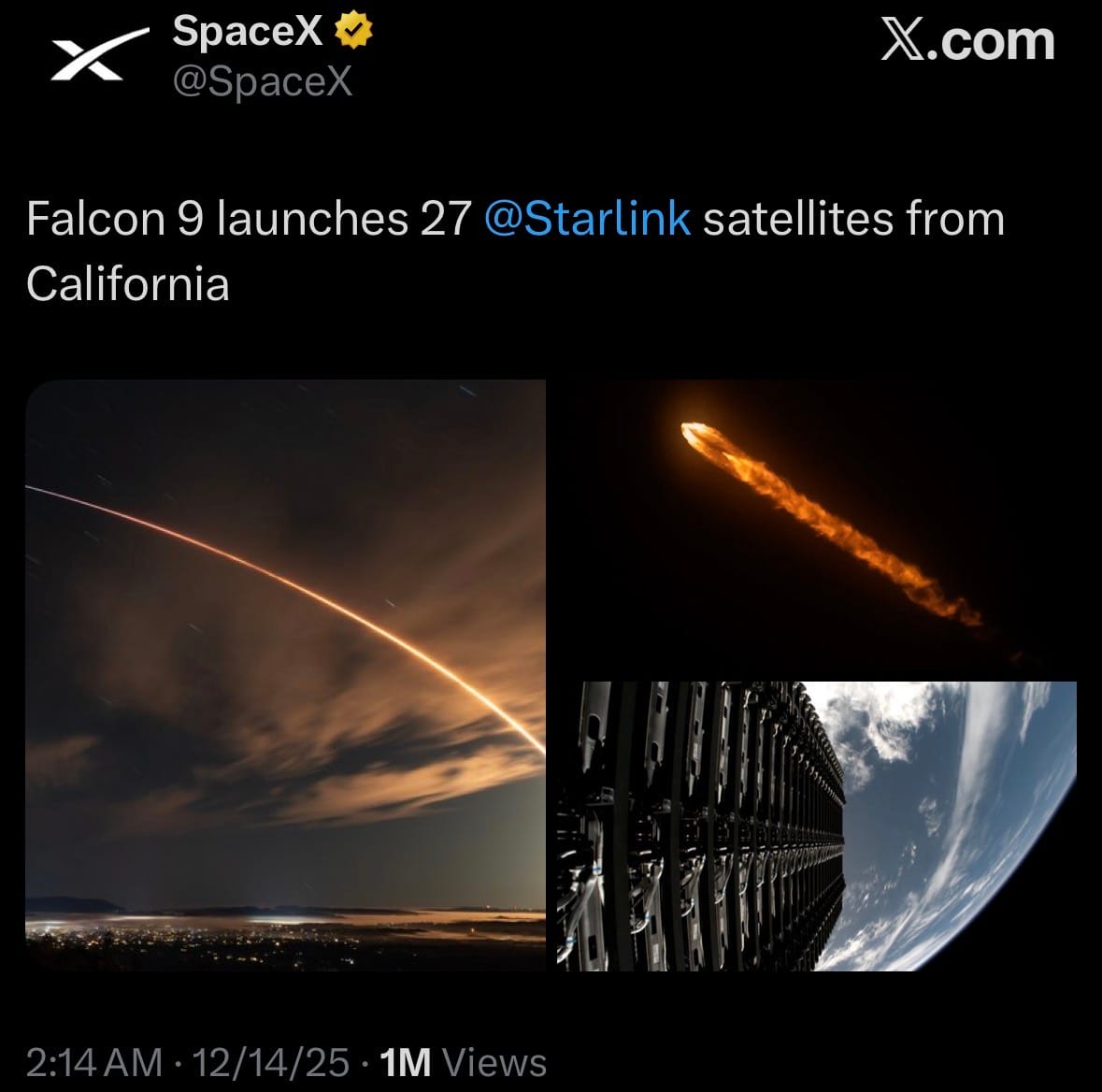Open the long-exposure rocket streak photo

click(x=285, y=673)
